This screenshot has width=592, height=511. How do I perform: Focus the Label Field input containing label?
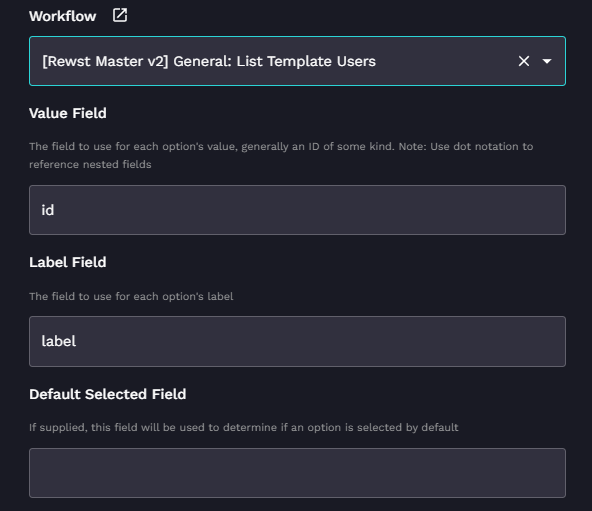297,341
